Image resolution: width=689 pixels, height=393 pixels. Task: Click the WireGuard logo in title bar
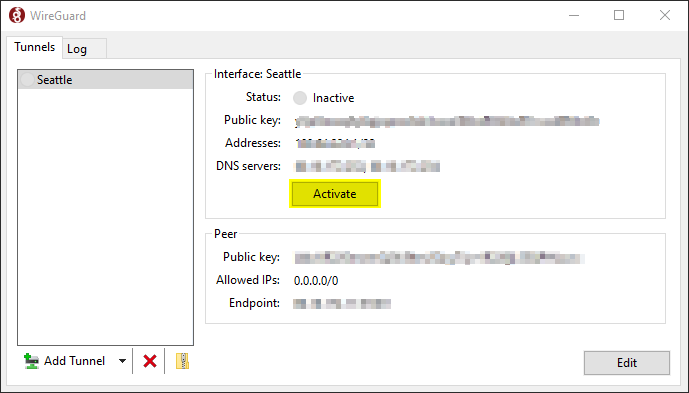[x=17, y=15]
